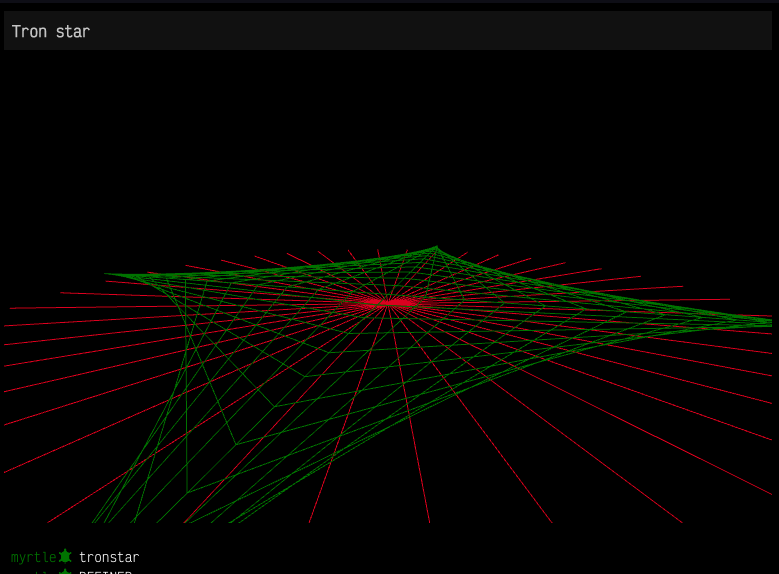Click the green 'myrtle' prompt label
This screenshot has height=574, width=779.
coord(33,557)
